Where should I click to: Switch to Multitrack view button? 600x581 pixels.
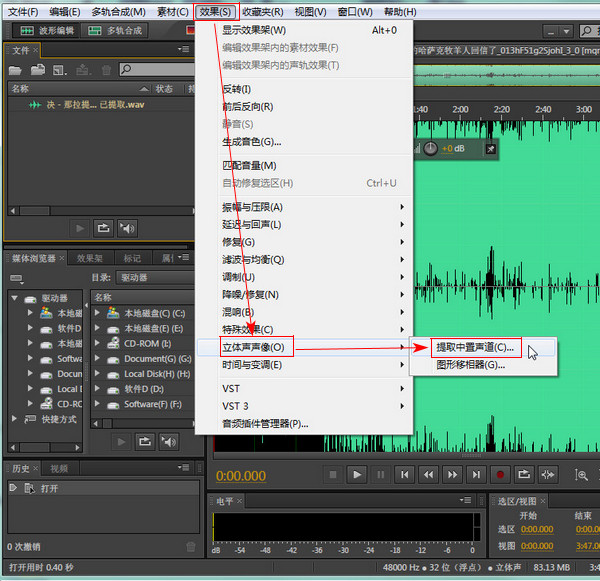[x=114, y=31]
